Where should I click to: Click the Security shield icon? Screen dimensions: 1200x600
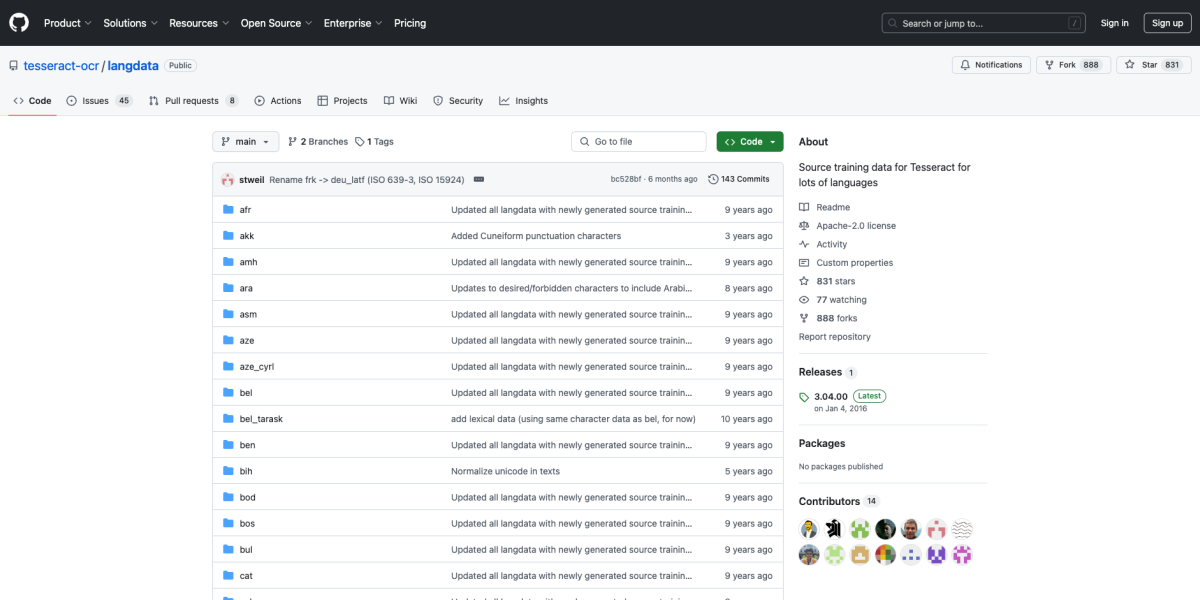click(x=437, y=100)
